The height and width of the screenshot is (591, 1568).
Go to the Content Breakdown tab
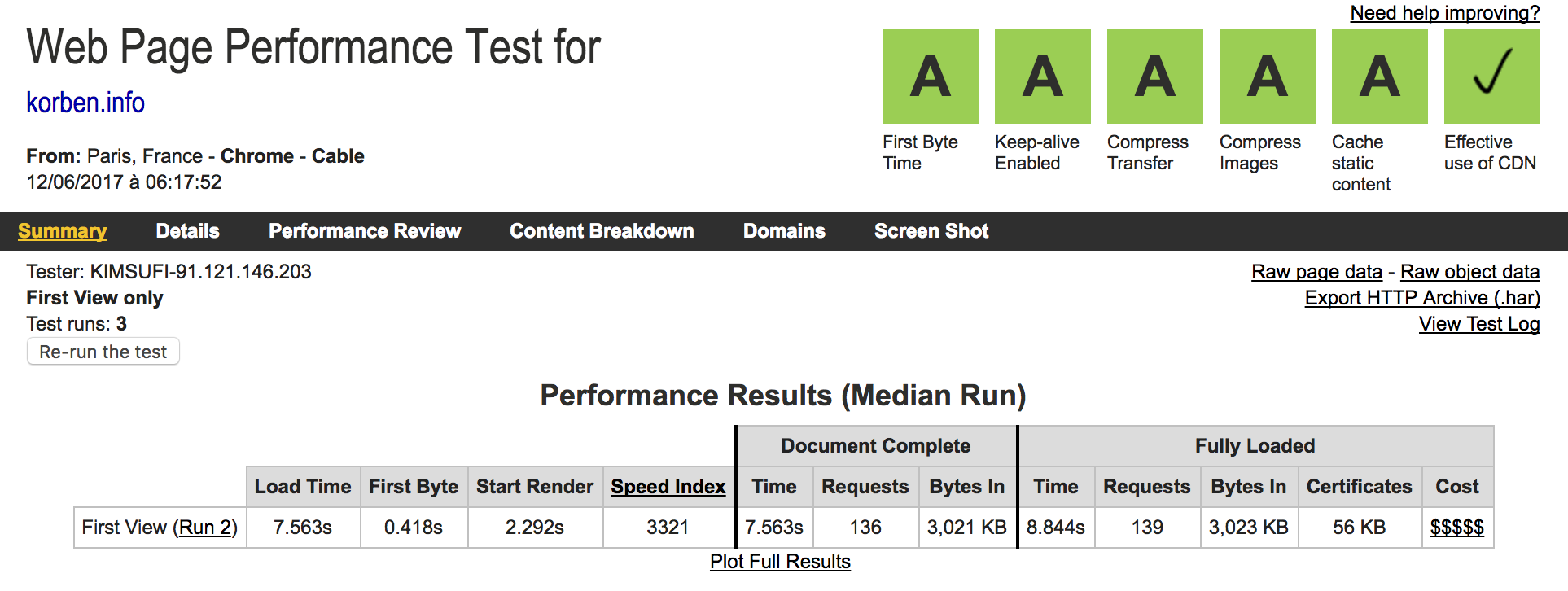tap(602, 231)
